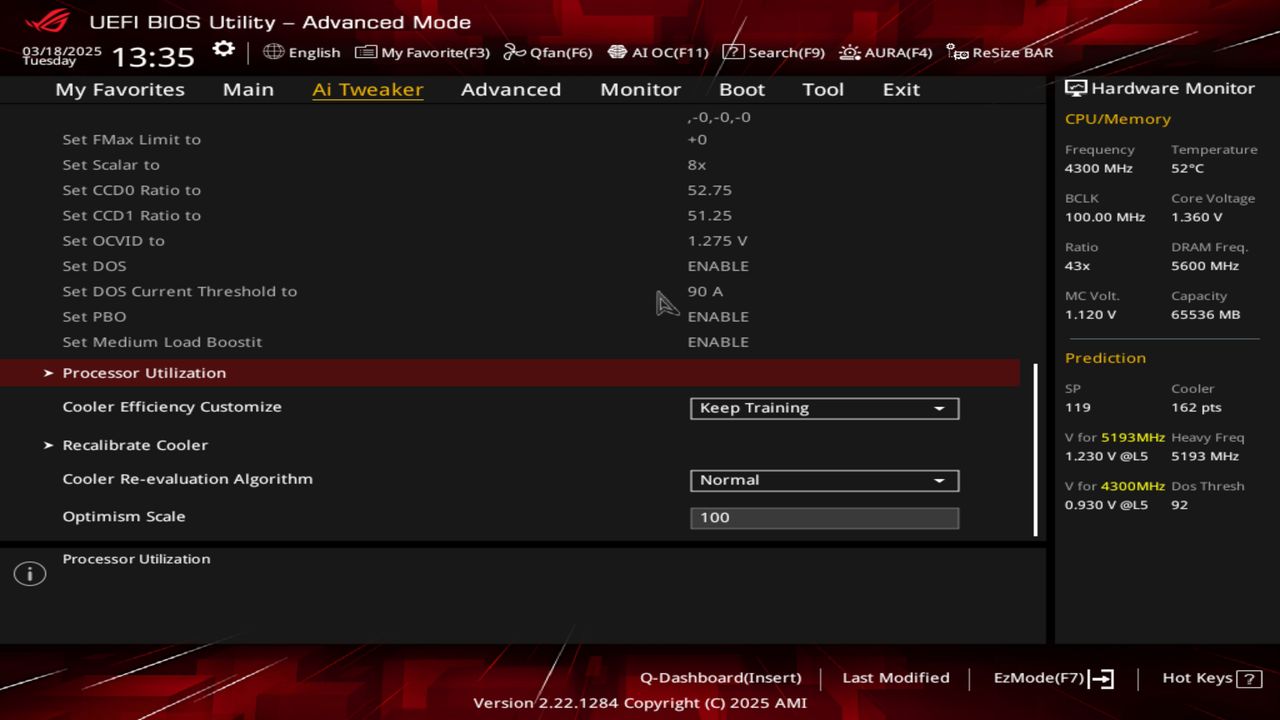Click the 43x ratio reading

click(x=1078, y=266)
